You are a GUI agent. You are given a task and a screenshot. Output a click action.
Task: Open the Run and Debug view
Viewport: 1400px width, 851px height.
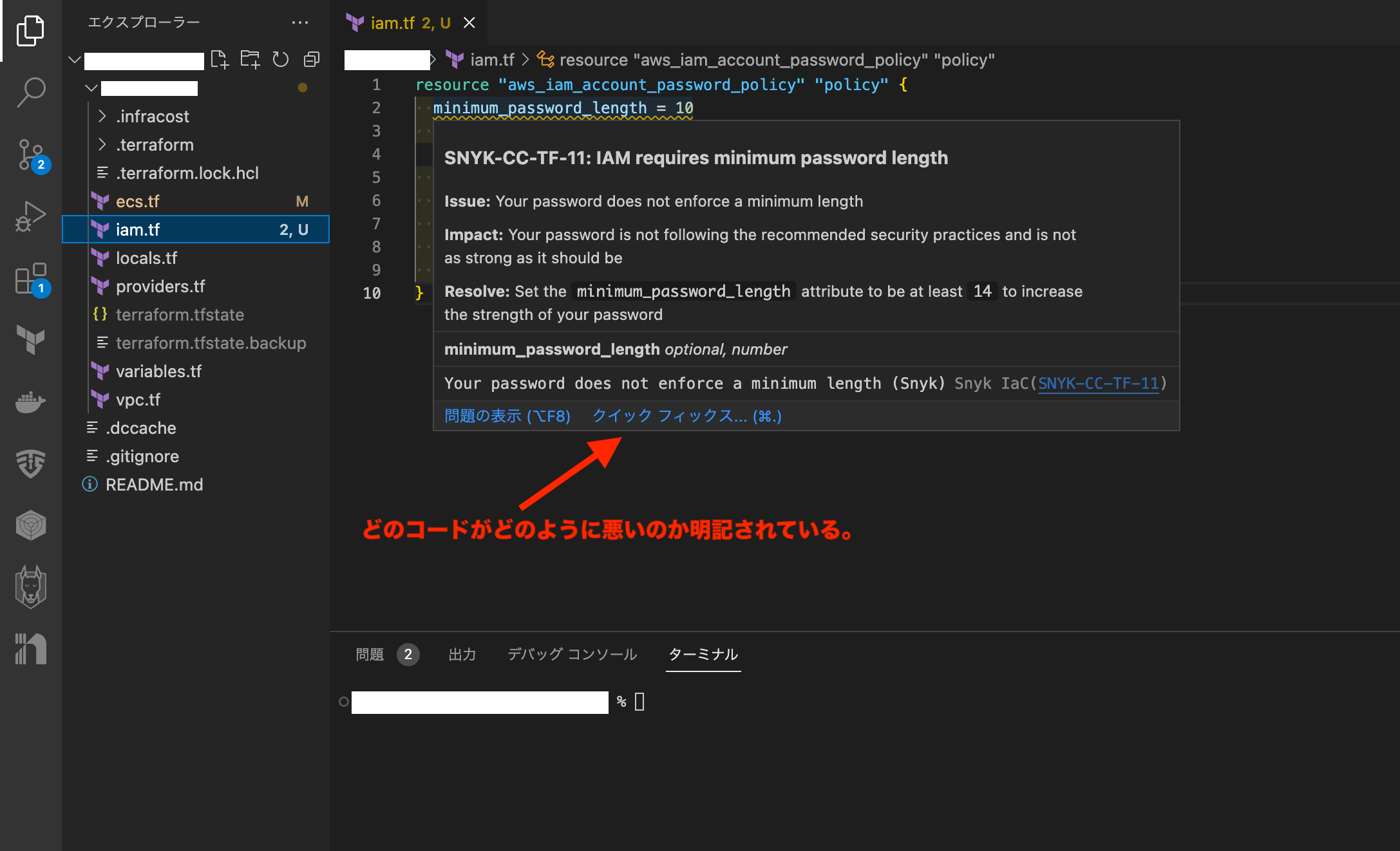pos(30,216)
